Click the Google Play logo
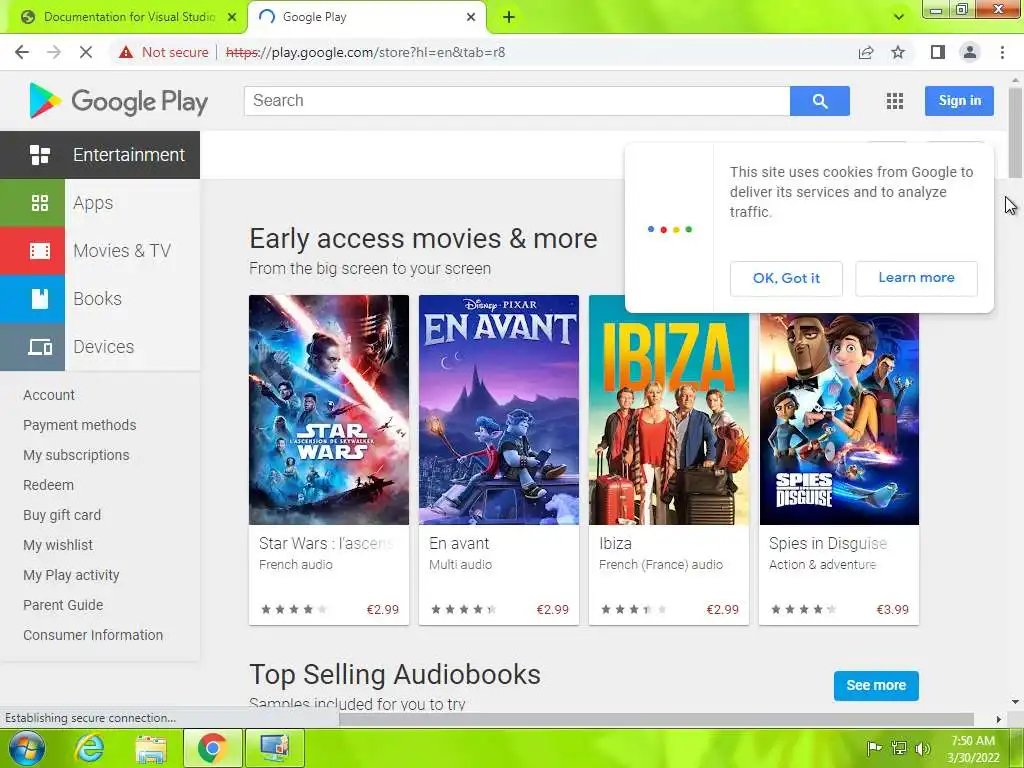The image size is (1024, 768). click(118, 101)
